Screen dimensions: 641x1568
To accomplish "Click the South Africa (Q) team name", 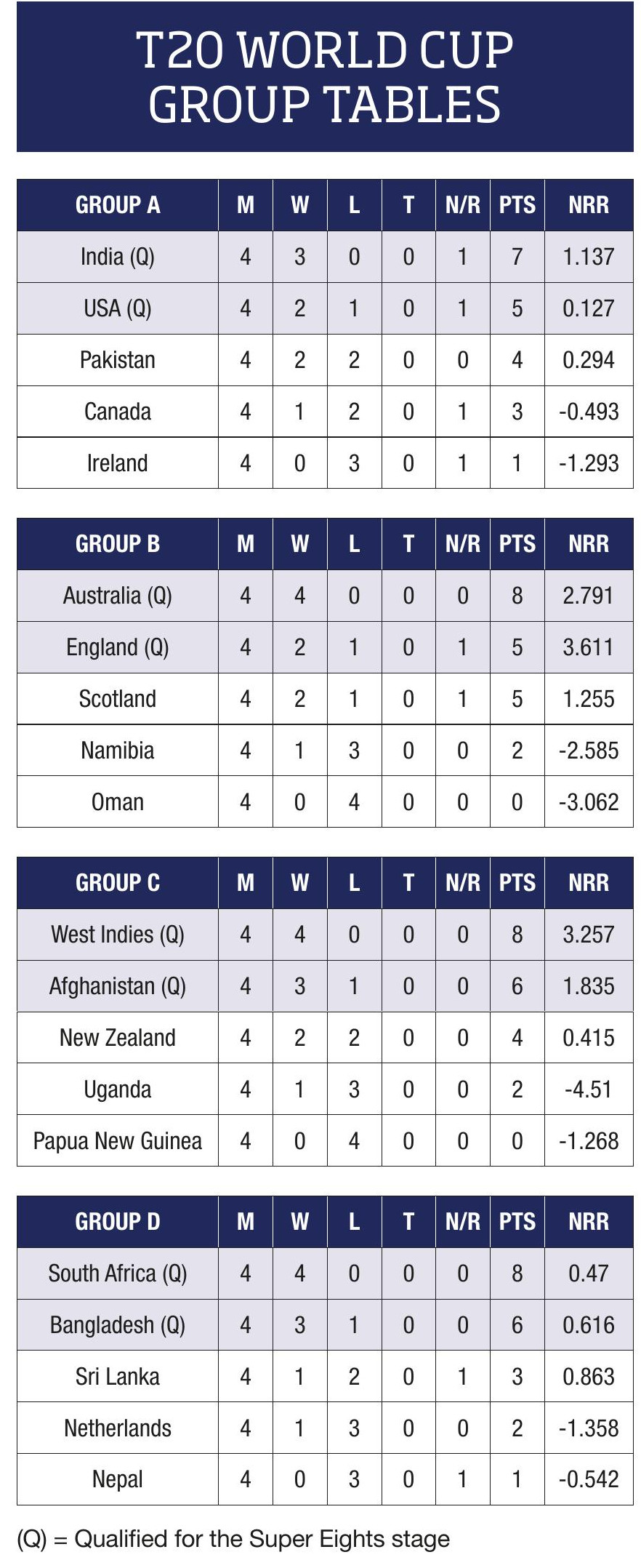I will click(118, 1273).
